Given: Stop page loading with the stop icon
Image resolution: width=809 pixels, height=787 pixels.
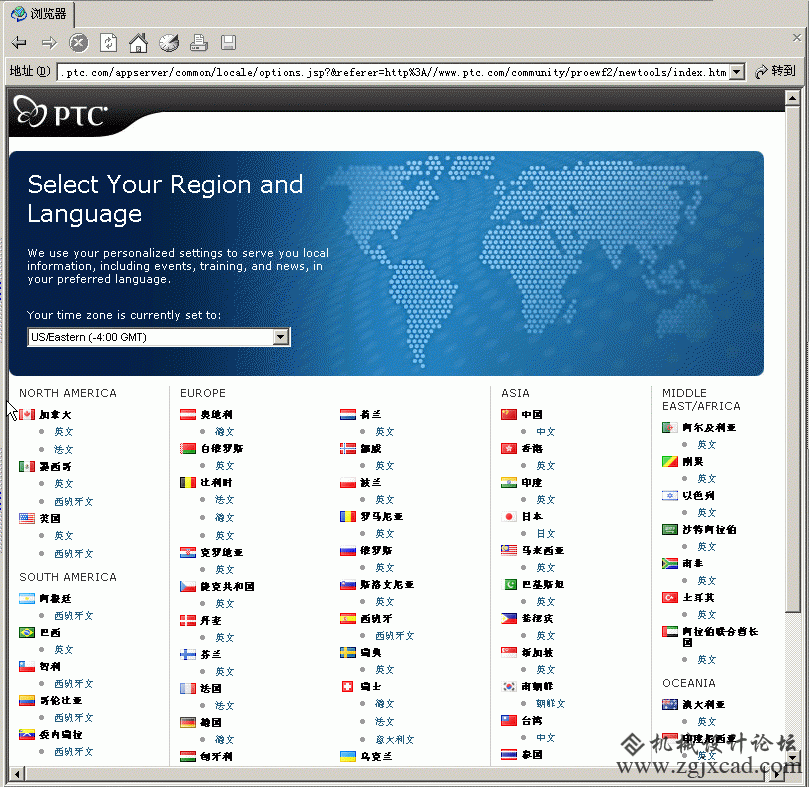Looking at the screenshot, I should (78, 43).
